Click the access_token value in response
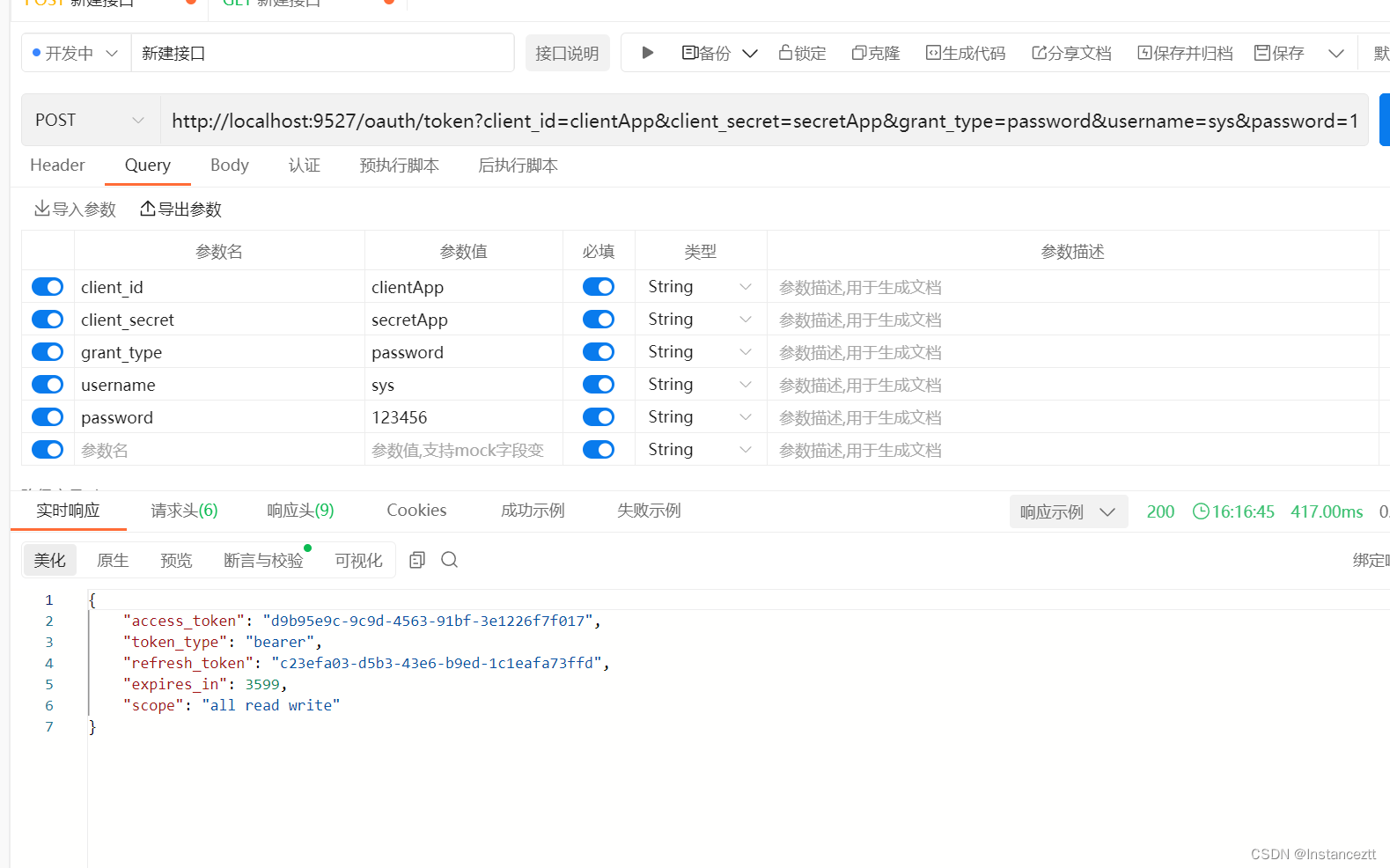This screenshot has width=1390, height=868. click(x=427, y=621)
